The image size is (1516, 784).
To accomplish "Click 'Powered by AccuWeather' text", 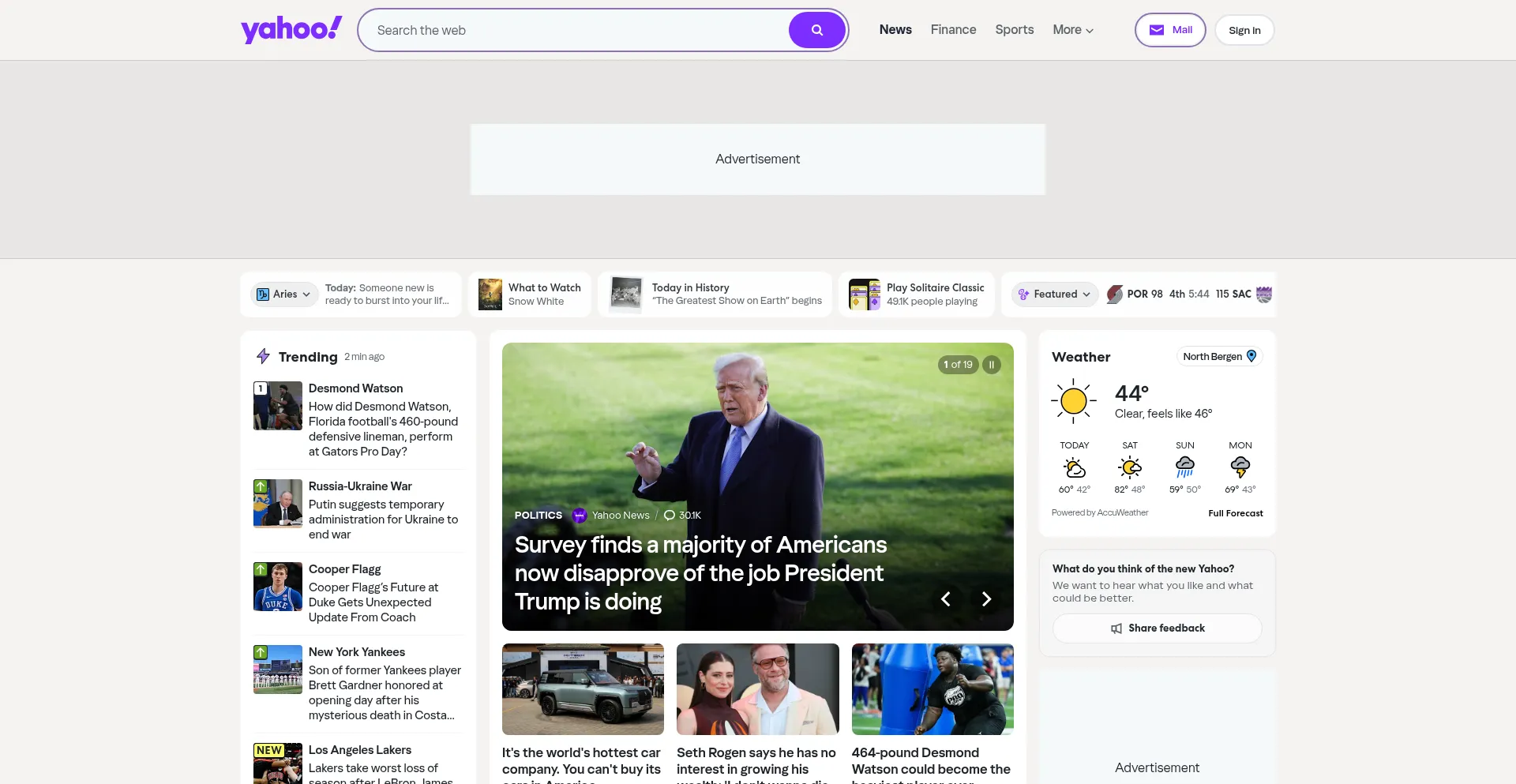I will [1100, 513].
